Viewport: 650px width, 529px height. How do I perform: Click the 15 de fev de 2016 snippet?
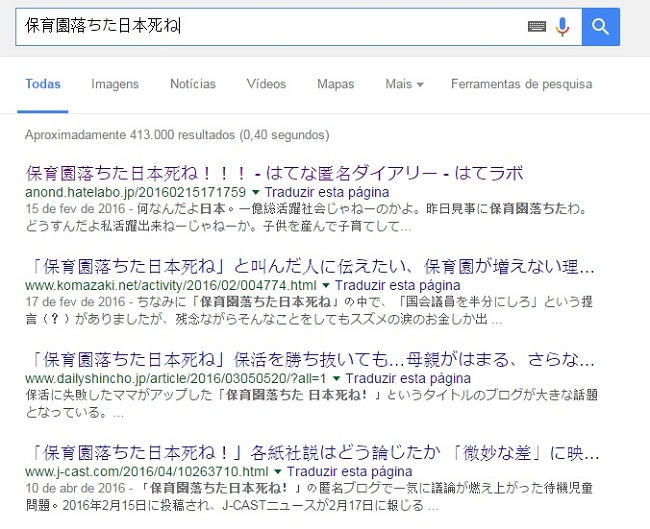click(x=306, y=218)
